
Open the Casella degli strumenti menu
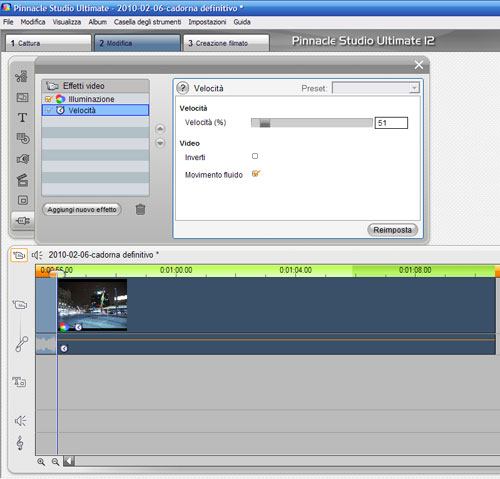(x=147, y=22)
